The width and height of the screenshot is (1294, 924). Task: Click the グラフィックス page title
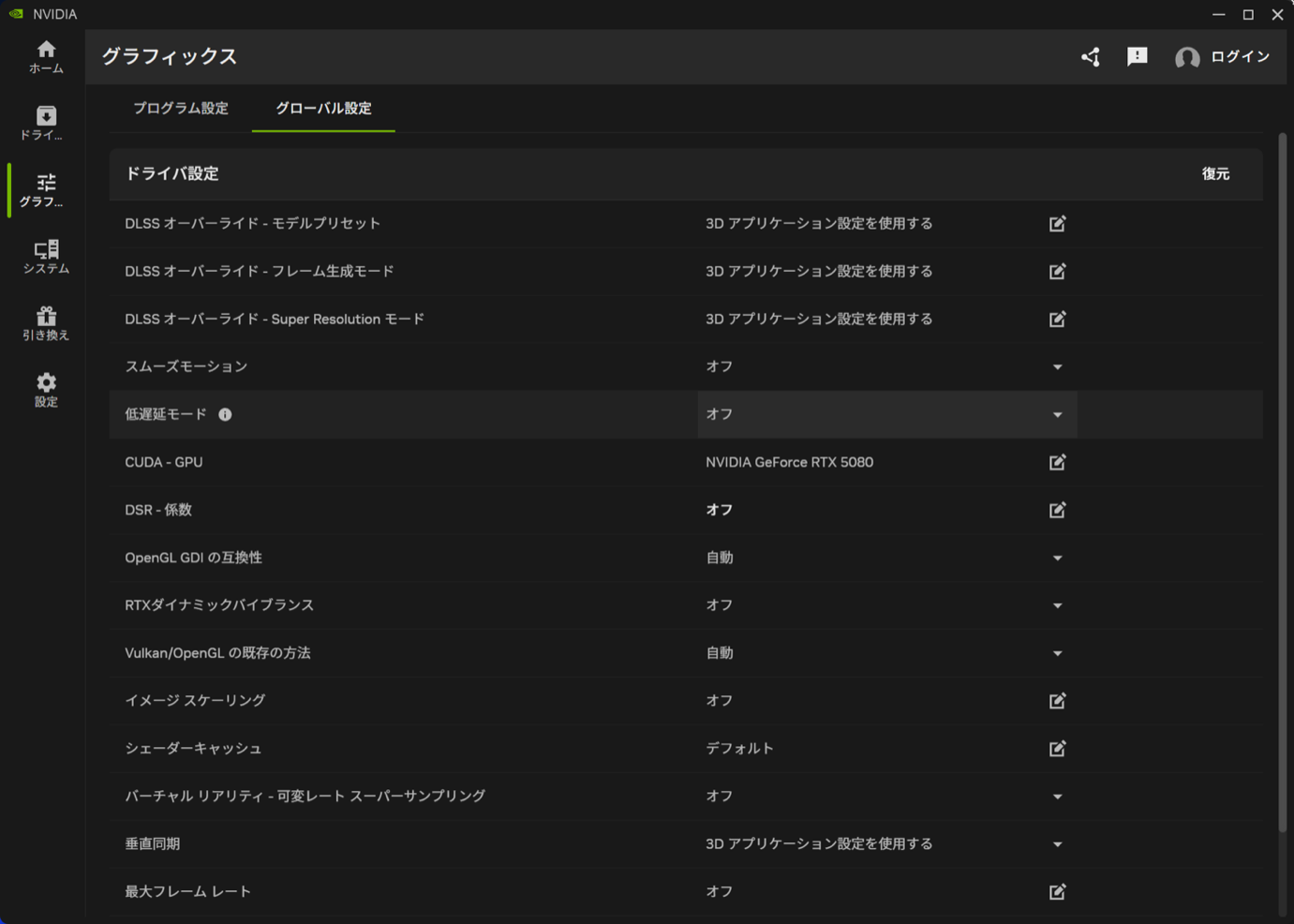[170, 57]
